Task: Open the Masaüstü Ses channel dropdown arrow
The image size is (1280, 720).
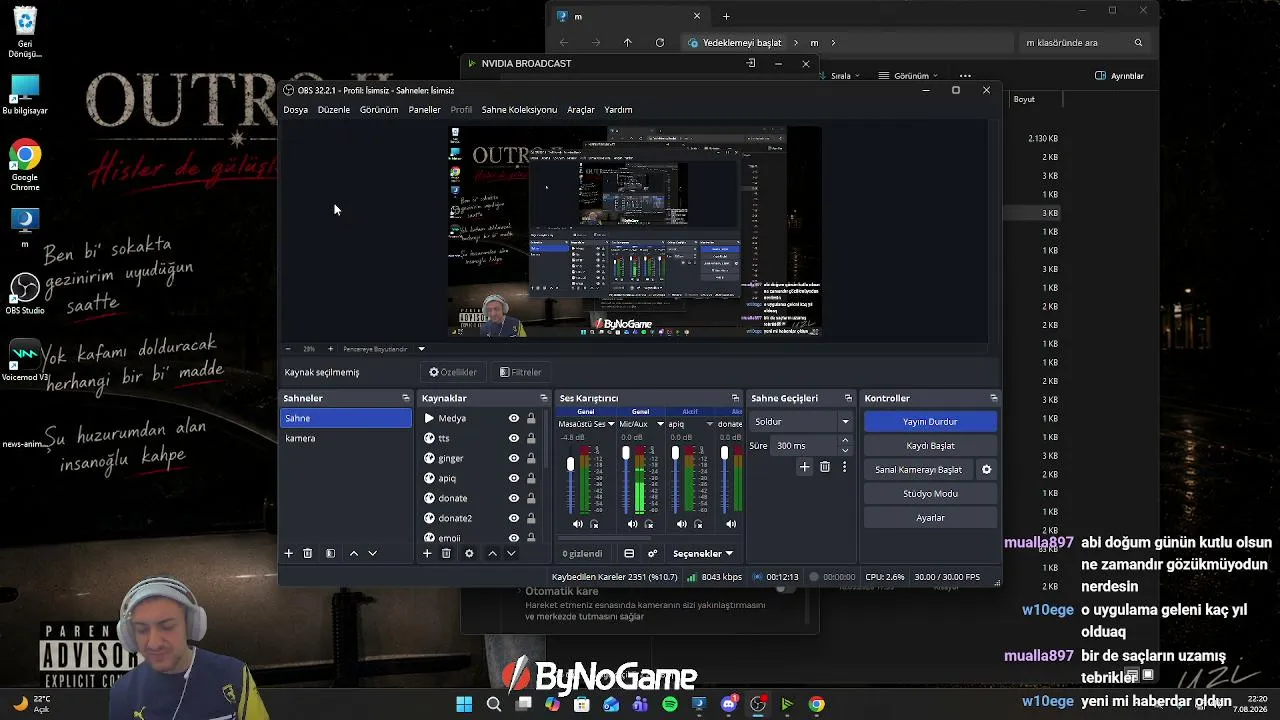Action: pyautogui.click(x=611, y=424)
